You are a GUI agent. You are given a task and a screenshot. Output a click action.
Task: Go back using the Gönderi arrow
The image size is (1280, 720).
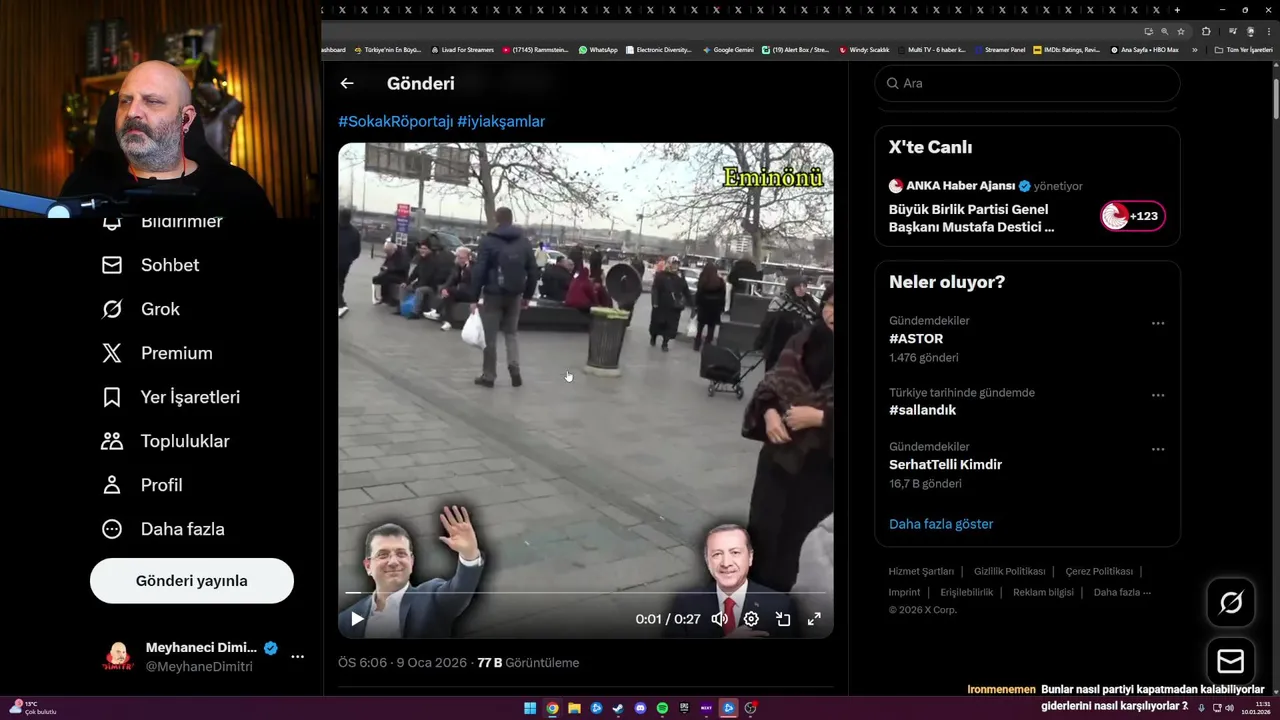pyautogui.click(x=347, y=84)
